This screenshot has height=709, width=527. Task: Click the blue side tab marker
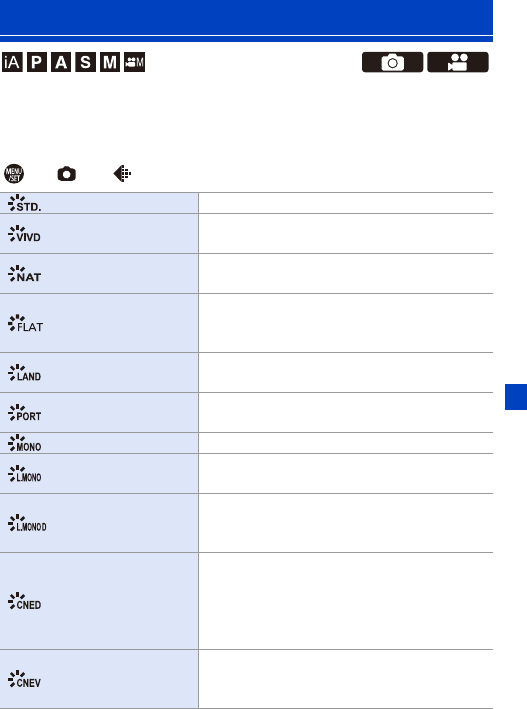click(x=516, y=397)
